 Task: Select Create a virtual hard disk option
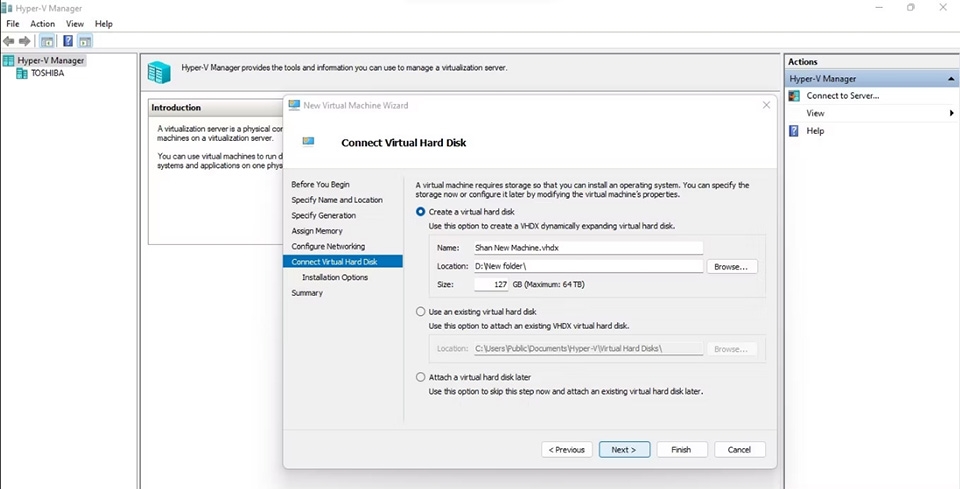tap(420, 212)
